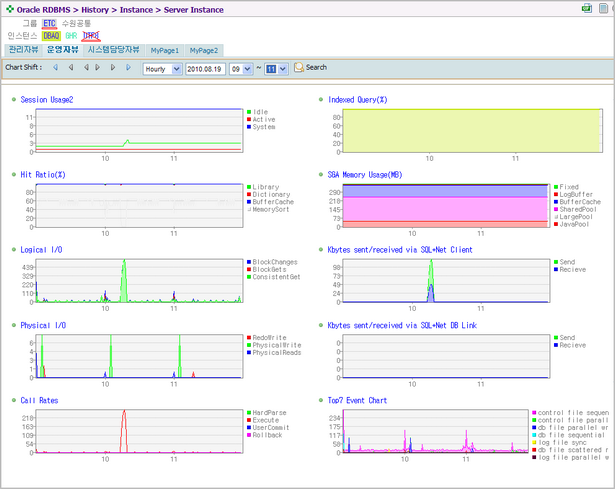Viewport: 615px width, 489px height.
Task: Click the date field 2010.08.19
Action: (205, 69)
